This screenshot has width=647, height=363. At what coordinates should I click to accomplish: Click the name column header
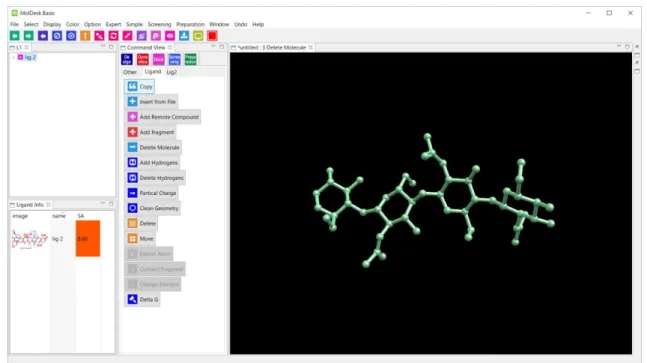59,216
